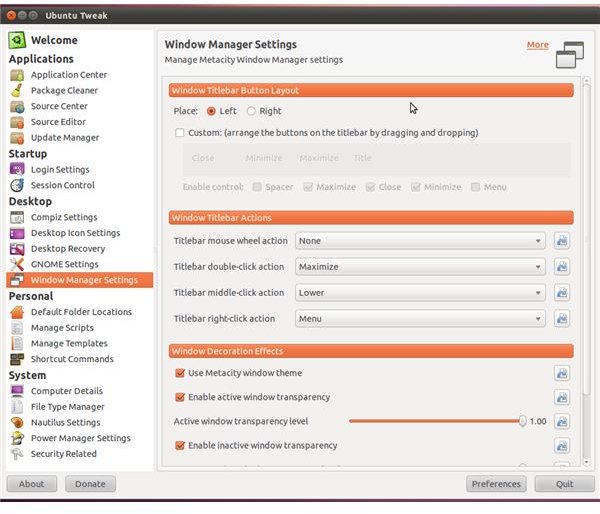This screenshot has width=600, height=514.
Task: Toggle the Close enable control checkbox
Action: [370, 187]
